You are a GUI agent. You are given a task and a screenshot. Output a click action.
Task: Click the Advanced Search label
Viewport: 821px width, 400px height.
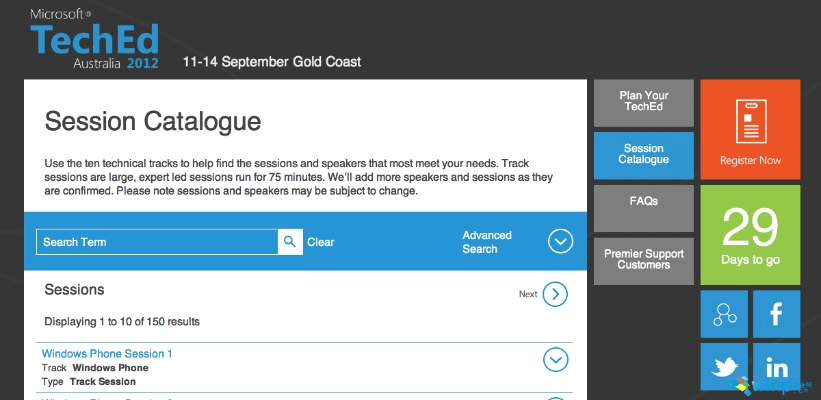coord(486,242)
